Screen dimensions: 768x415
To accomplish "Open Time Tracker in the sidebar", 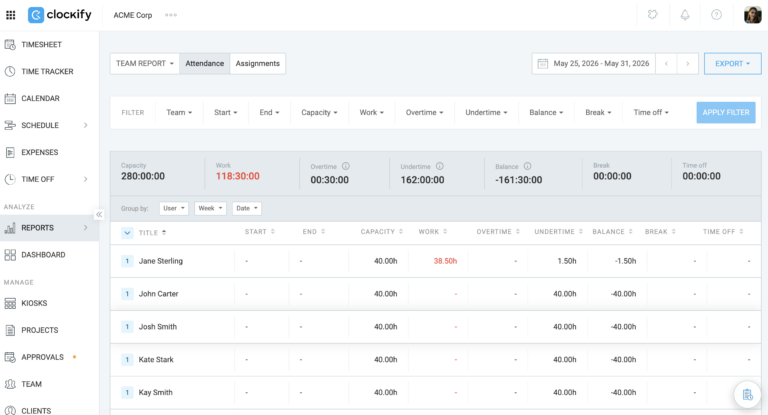I will [x=47, y=72].
